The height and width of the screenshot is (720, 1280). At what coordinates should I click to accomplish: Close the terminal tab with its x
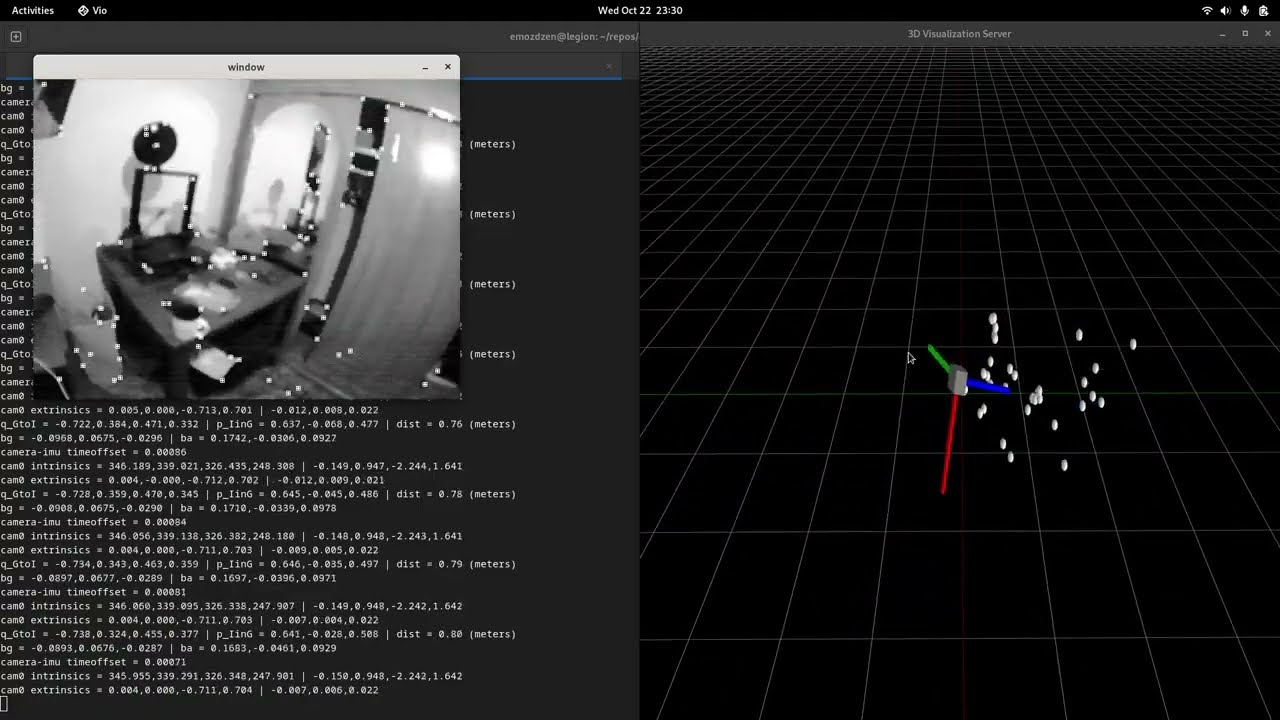609,67
